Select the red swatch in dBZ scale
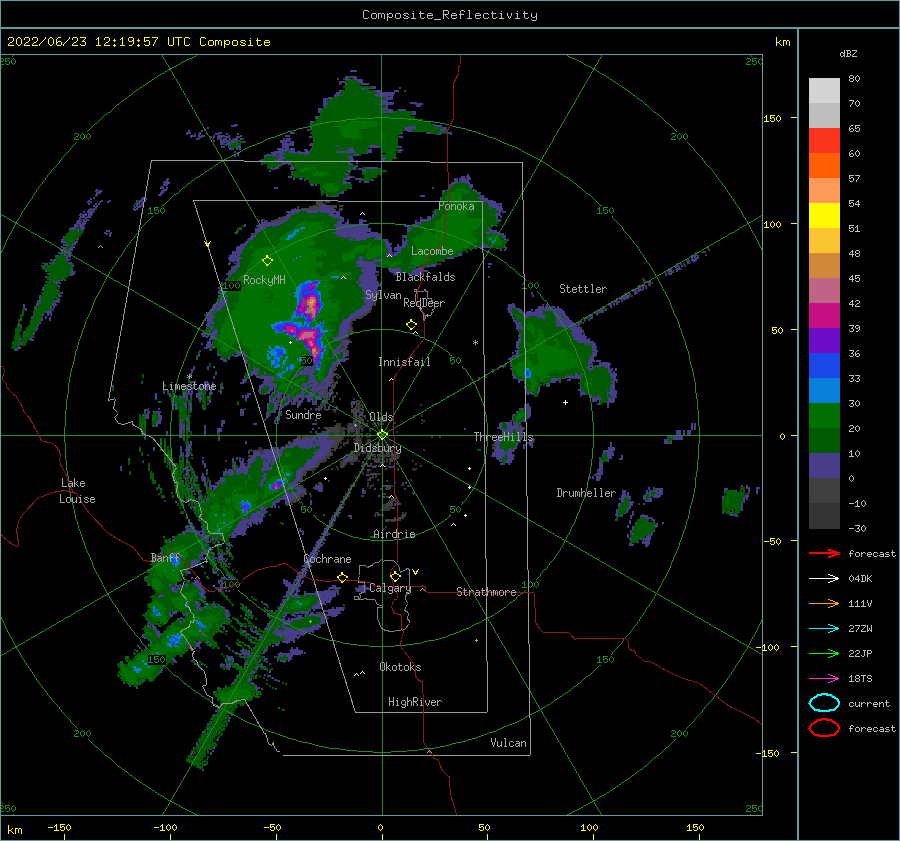The height and width of the screenshot is (841, 900). click(x=824, y=140)
